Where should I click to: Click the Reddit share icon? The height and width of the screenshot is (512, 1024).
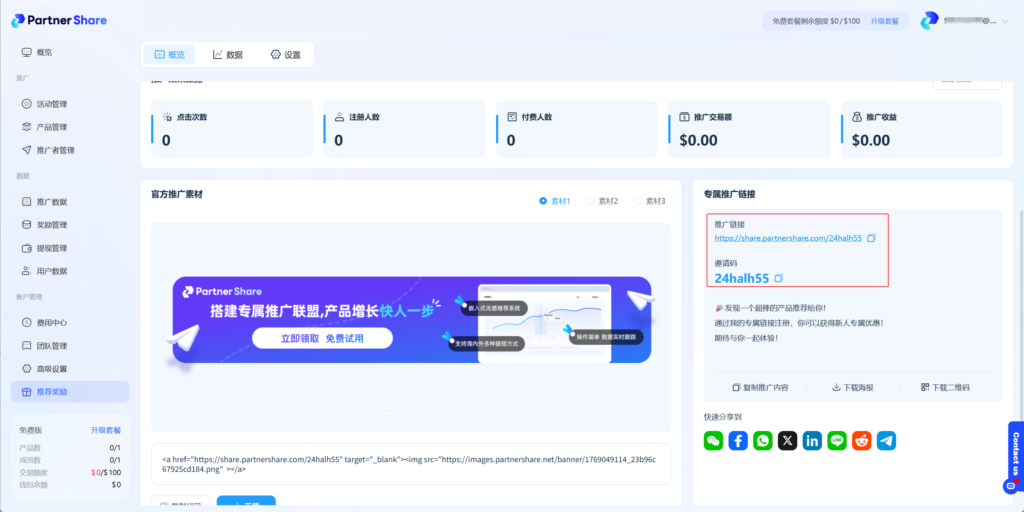[x=862, y=440]
